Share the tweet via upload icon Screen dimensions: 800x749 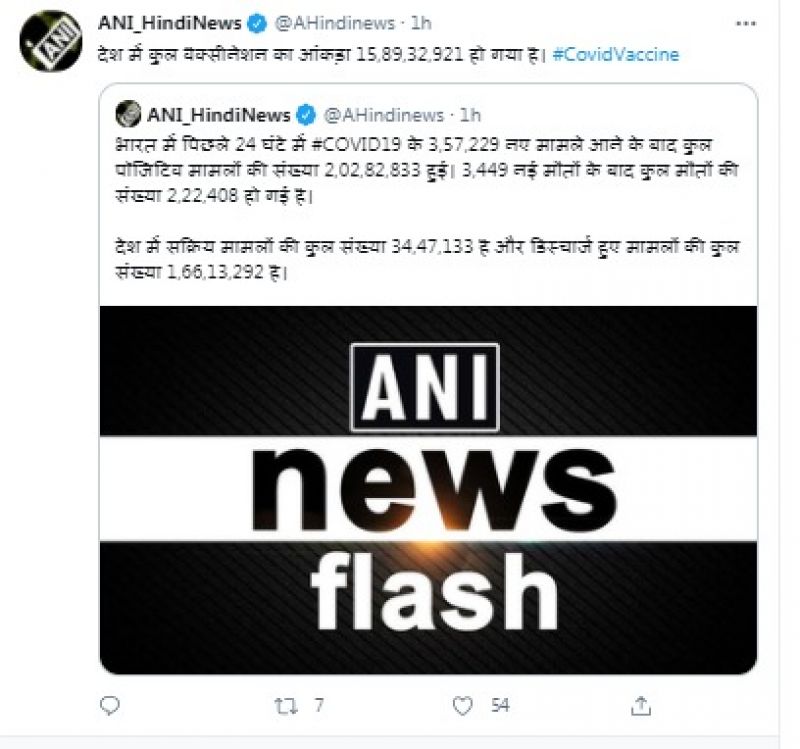[641, 706]
